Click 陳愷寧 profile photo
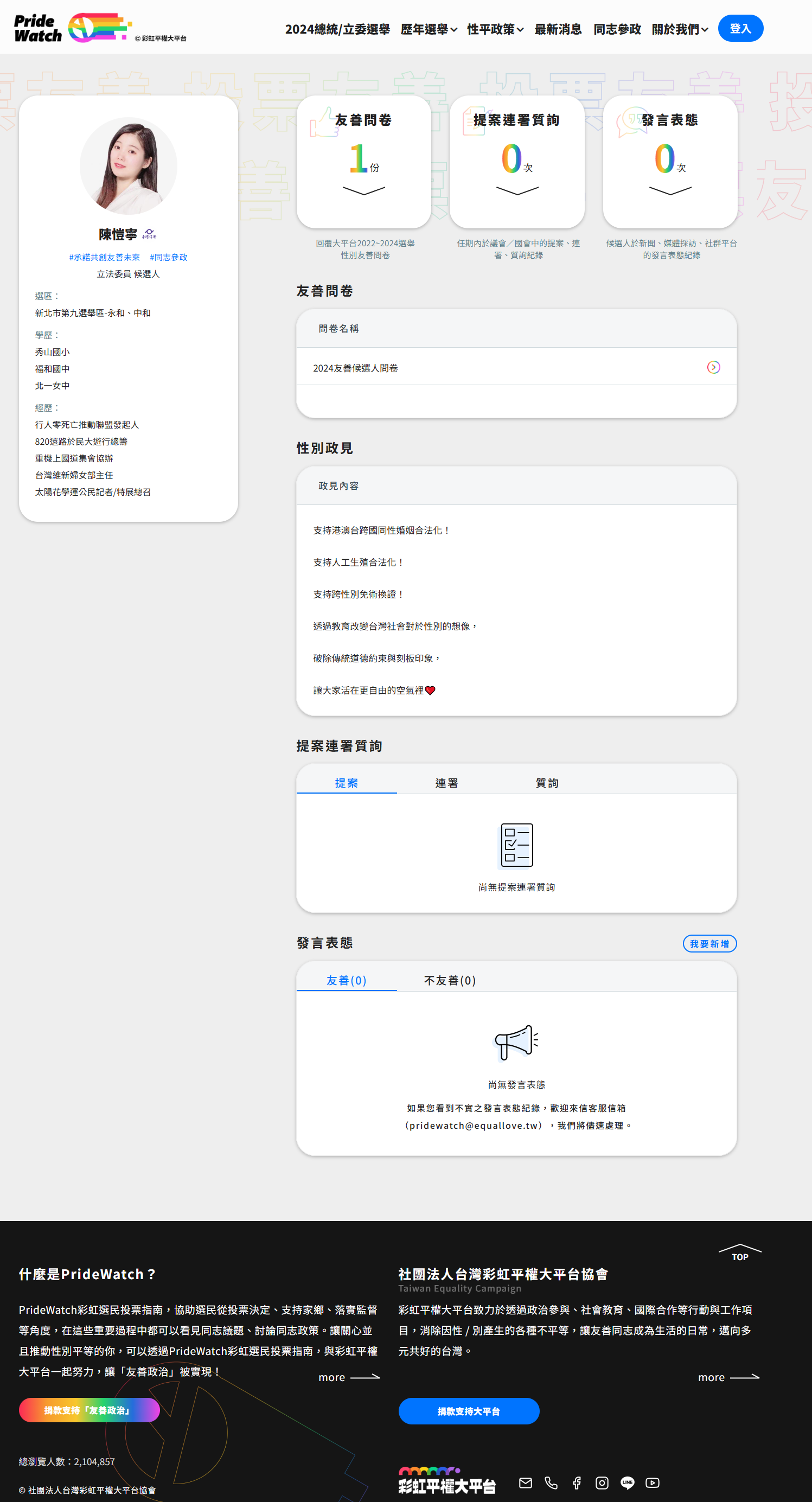The height and width of the screenshot is (1502, 812). [x=128, y=165]
